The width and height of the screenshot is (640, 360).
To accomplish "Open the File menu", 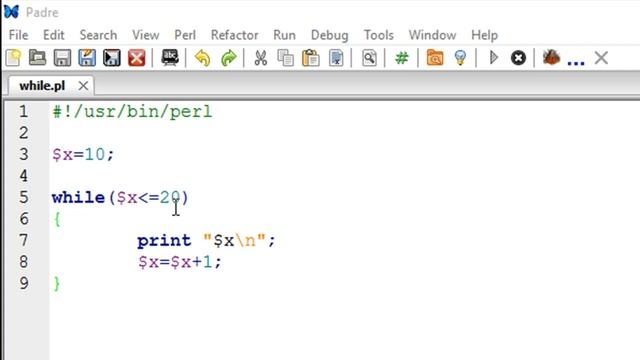I will tap(18, 35).
